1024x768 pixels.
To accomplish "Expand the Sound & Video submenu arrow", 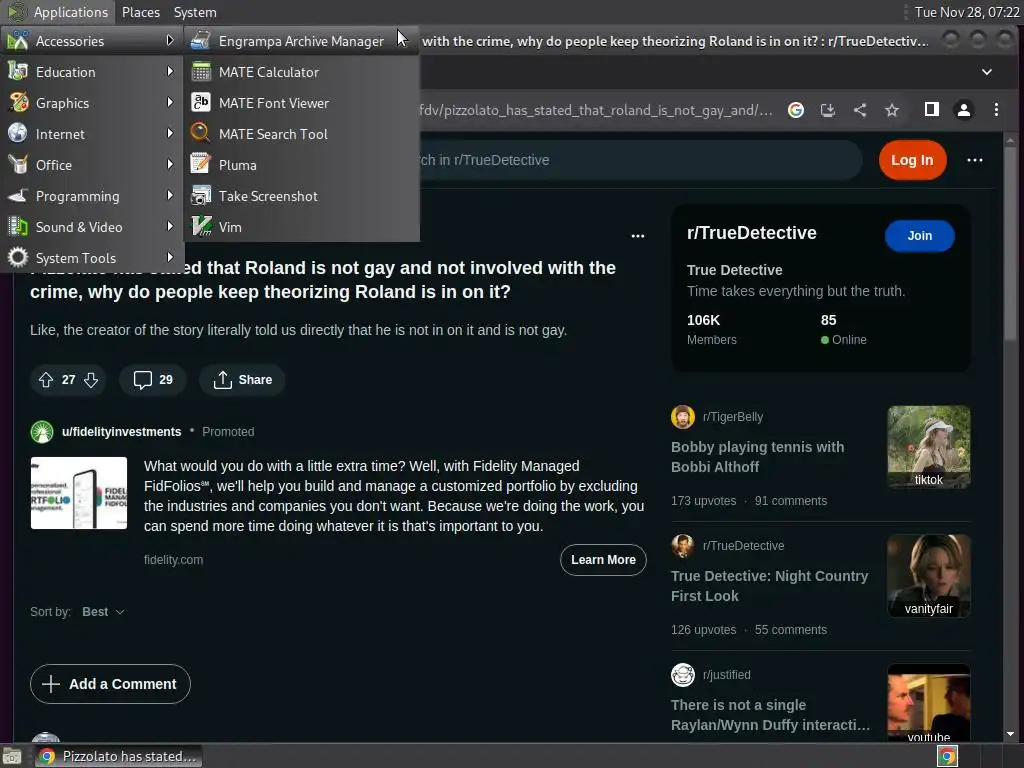I will tap(170, 226).
